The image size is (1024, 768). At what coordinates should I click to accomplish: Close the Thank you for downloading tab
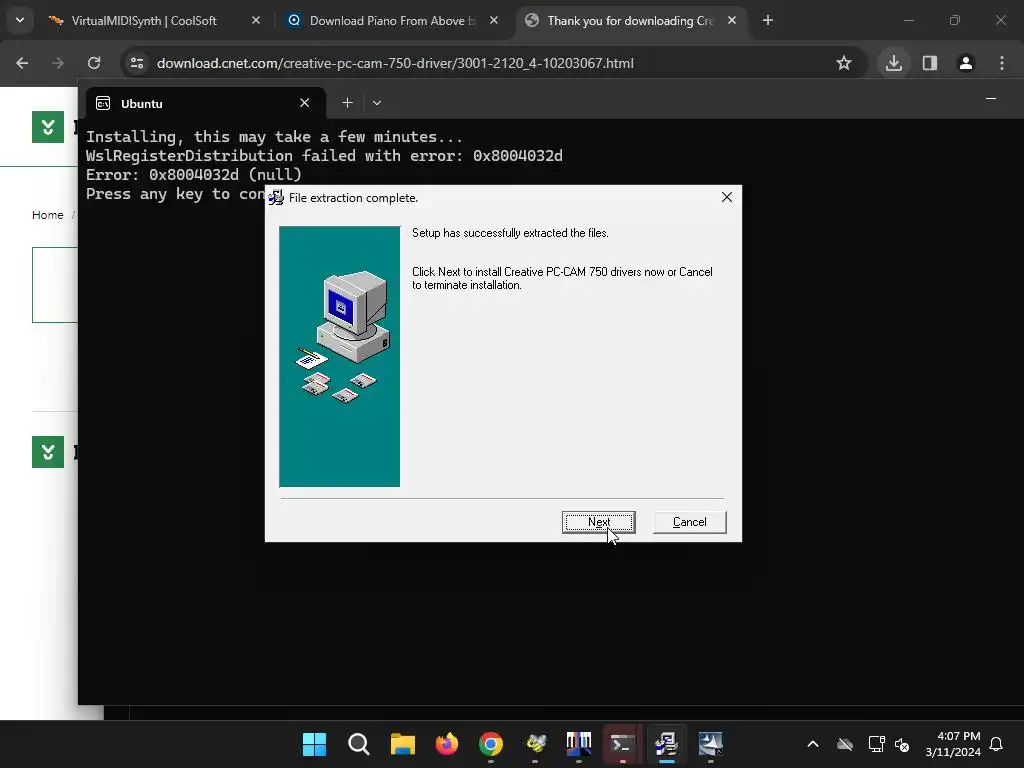[x=732, y=21]
